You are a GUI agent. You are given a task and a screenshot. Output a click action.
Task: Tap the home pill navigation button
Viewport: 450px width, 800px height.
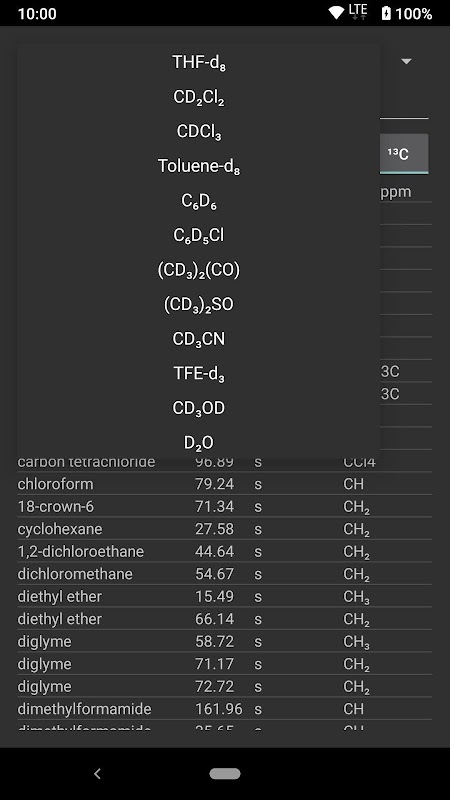pyautogui.click(x=225, y=773)
